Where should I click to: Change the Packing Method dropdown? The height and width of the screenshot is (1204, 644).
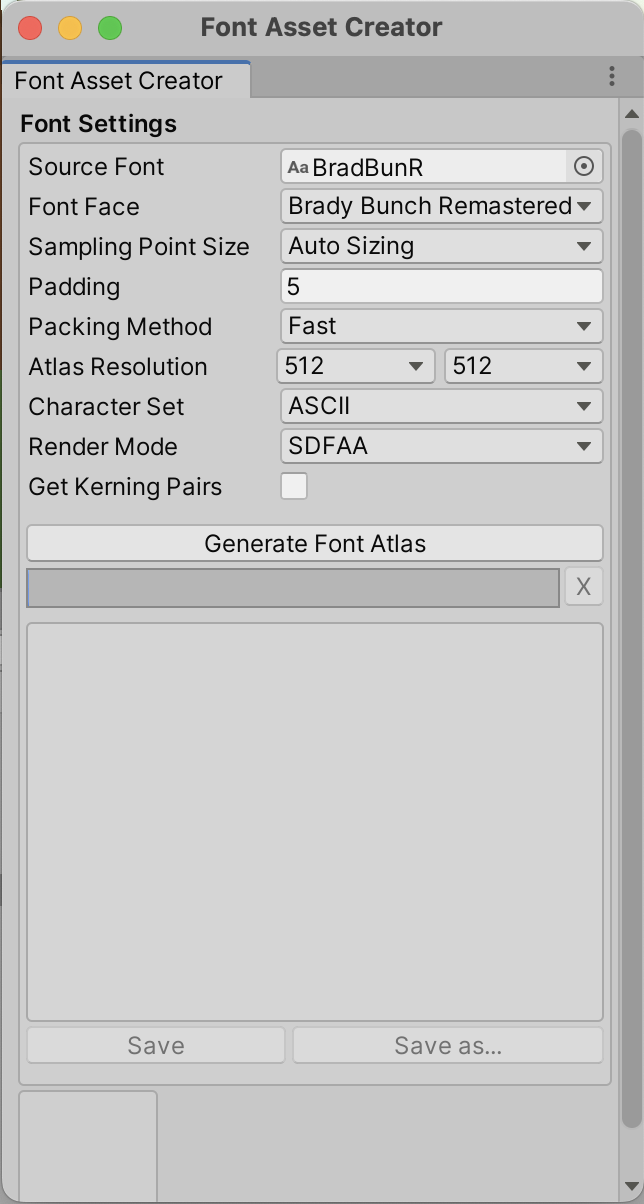[441, 326]
